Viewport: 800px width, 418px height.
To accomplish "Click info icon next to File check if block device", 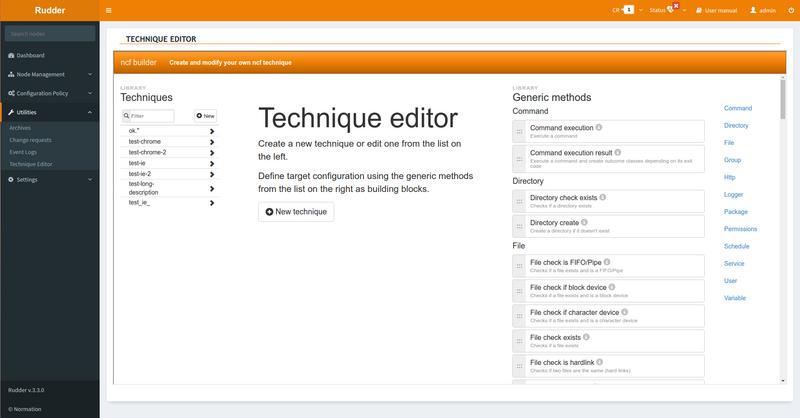I will tap(612, 287).
